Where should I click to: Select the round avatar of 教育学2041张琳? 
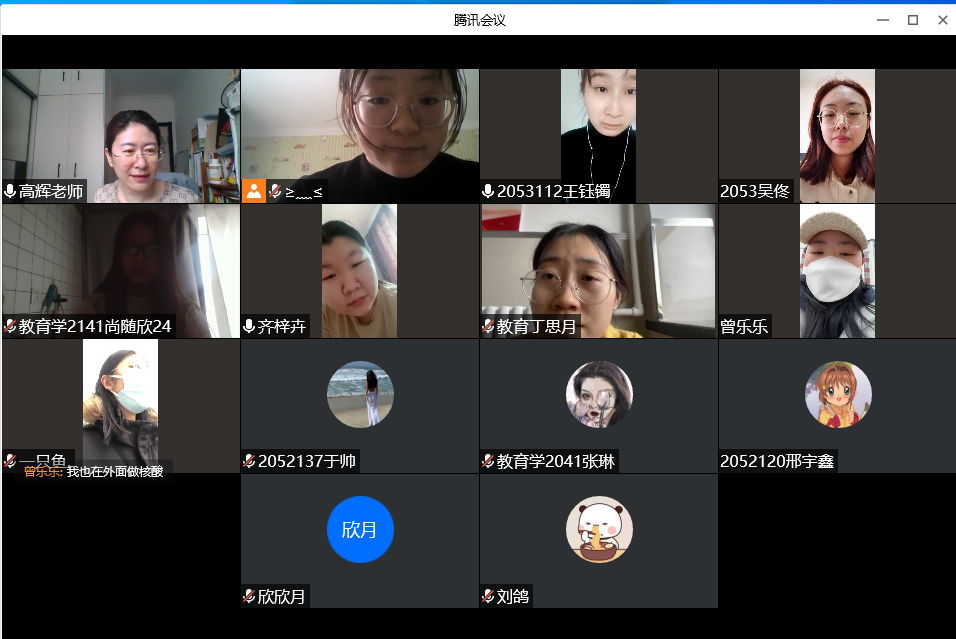point(599,394)
